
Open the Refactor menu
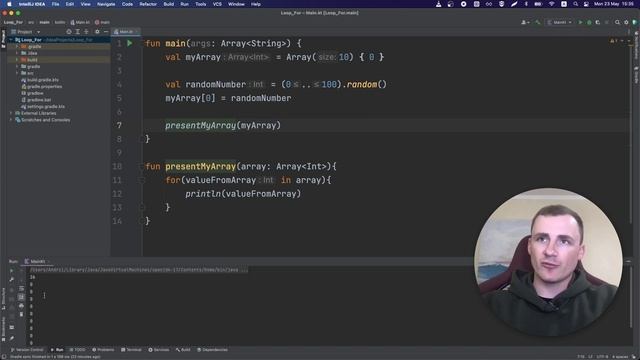[148, 4]
